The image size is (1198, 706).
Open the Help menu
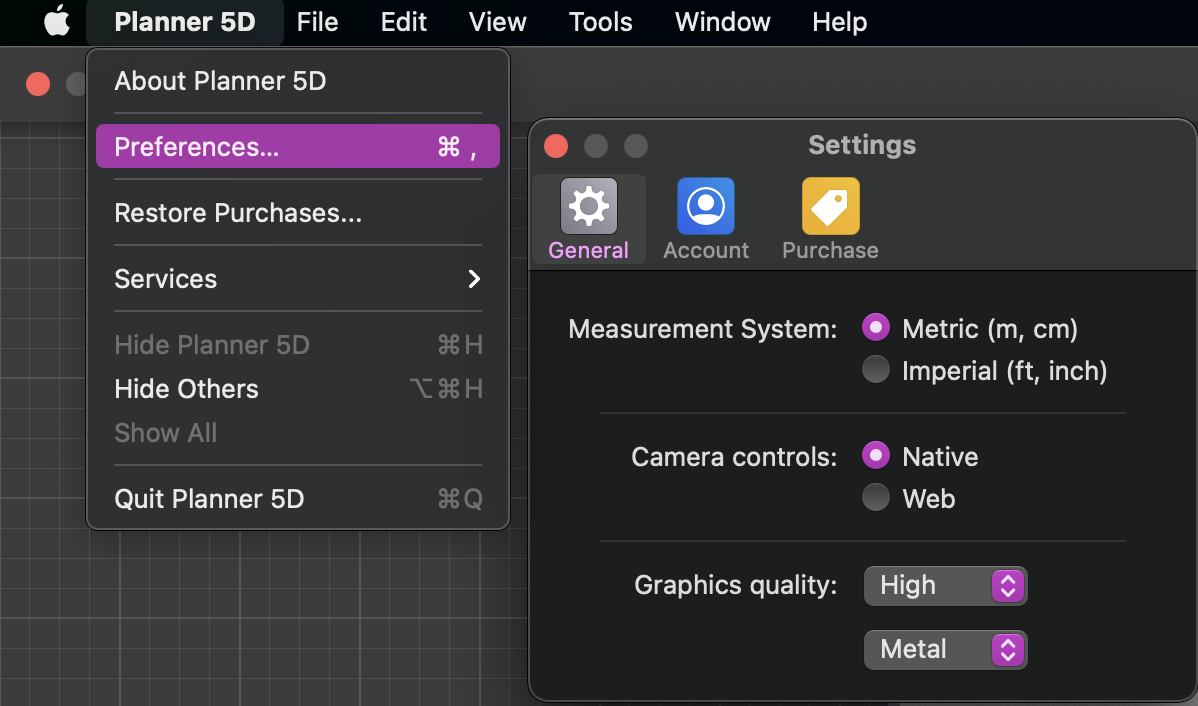coord(840,21)
